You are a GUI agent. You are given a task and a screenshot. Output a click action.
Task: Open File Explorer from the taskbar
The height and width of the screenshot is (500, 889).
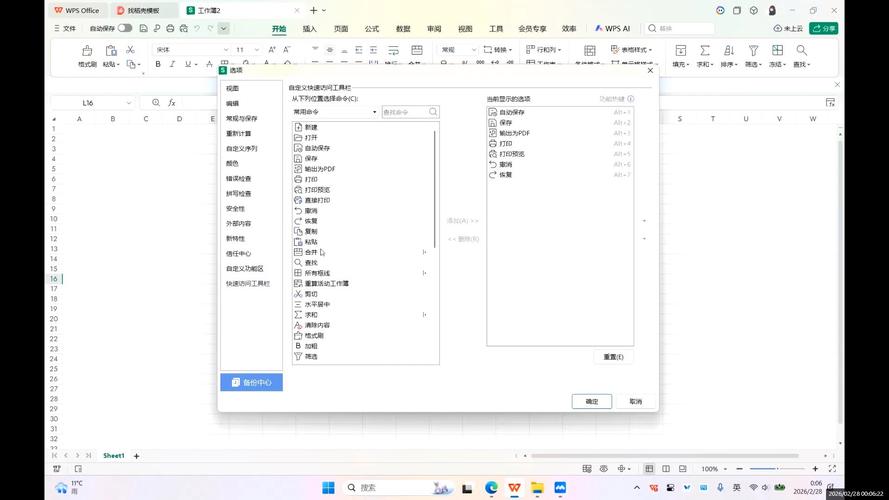pos(537,488)
